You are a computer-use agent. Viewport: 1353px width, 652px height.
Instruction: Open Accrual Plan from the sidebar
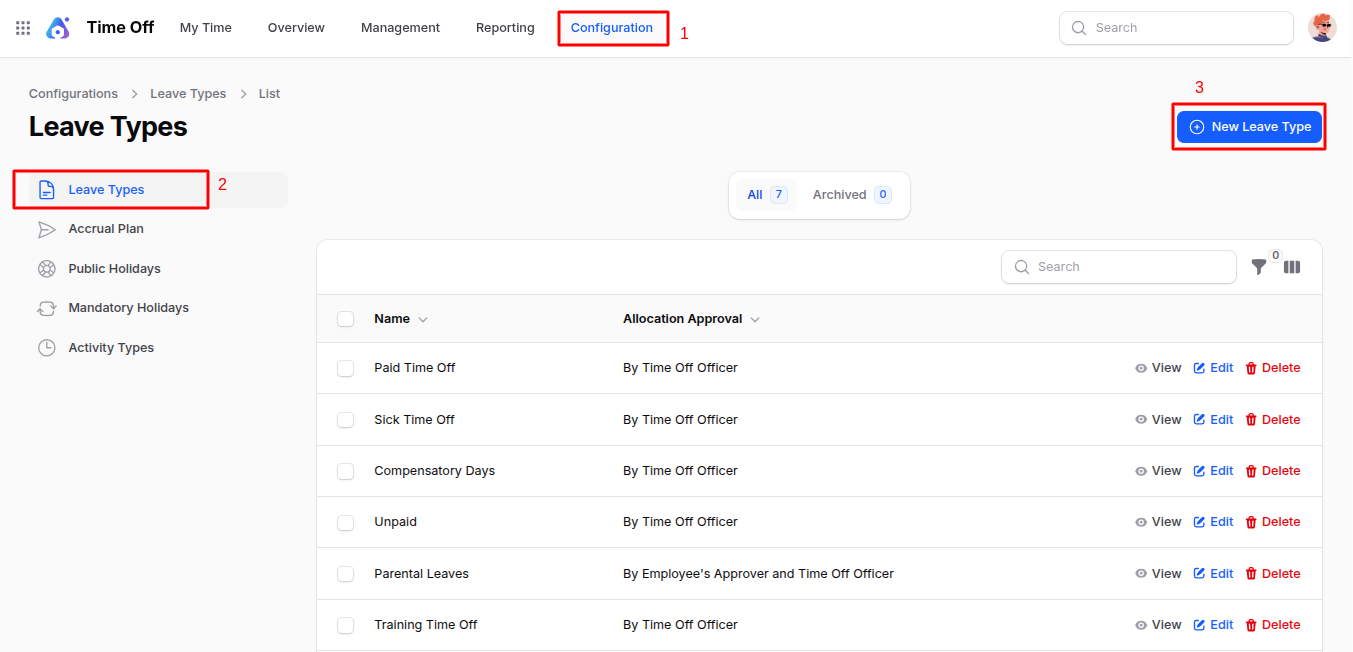click(x=105, y=229)
